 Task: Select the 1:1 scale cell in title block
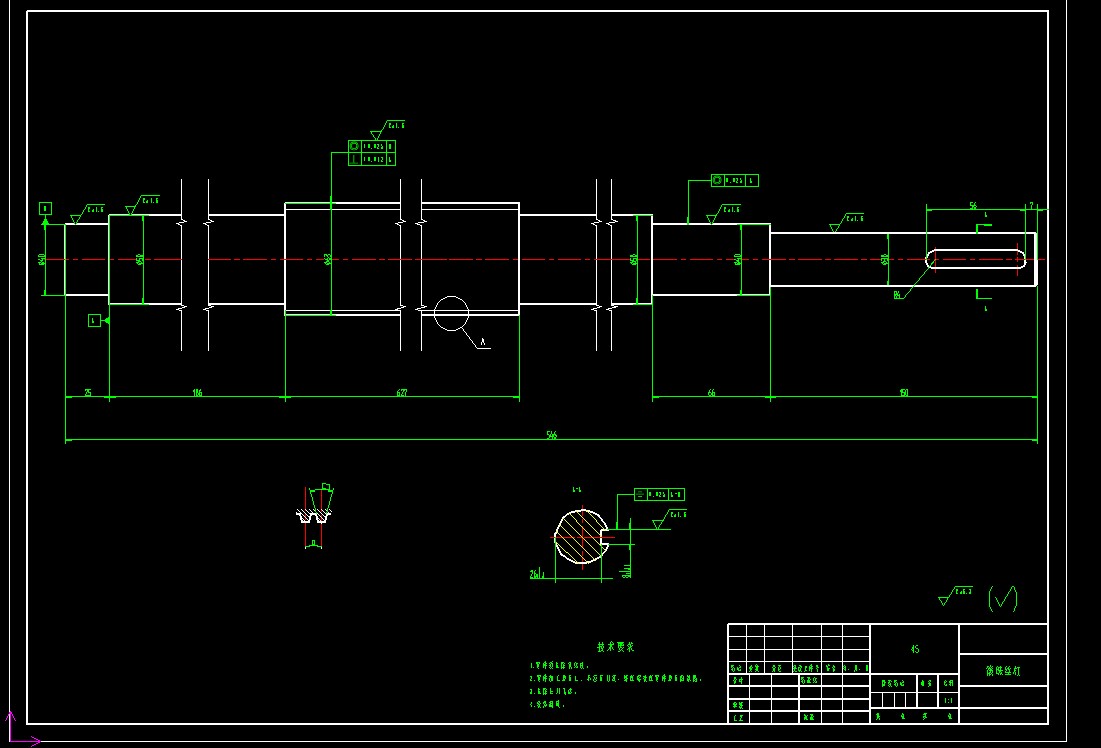(948, 700)
